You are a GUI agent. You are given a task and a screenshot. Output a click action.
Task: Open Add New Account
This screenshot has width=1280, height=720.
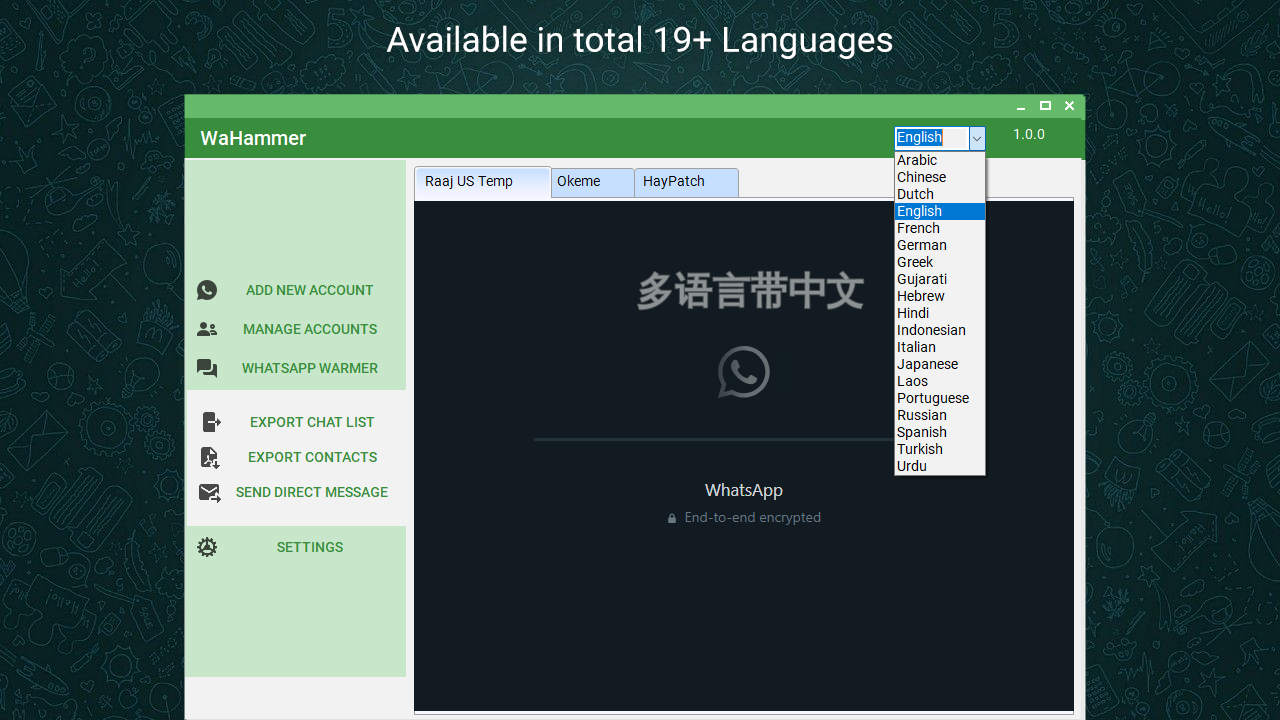[x=309, y=290]
